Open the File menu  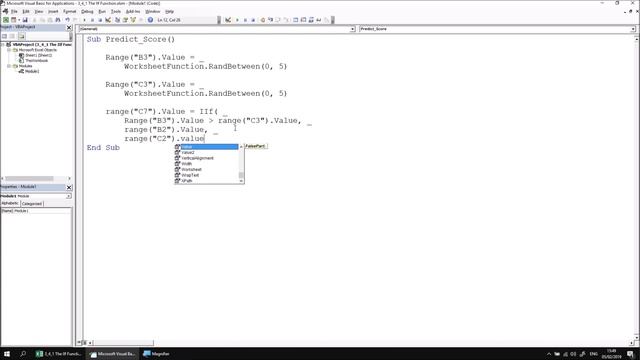[14, 11]
